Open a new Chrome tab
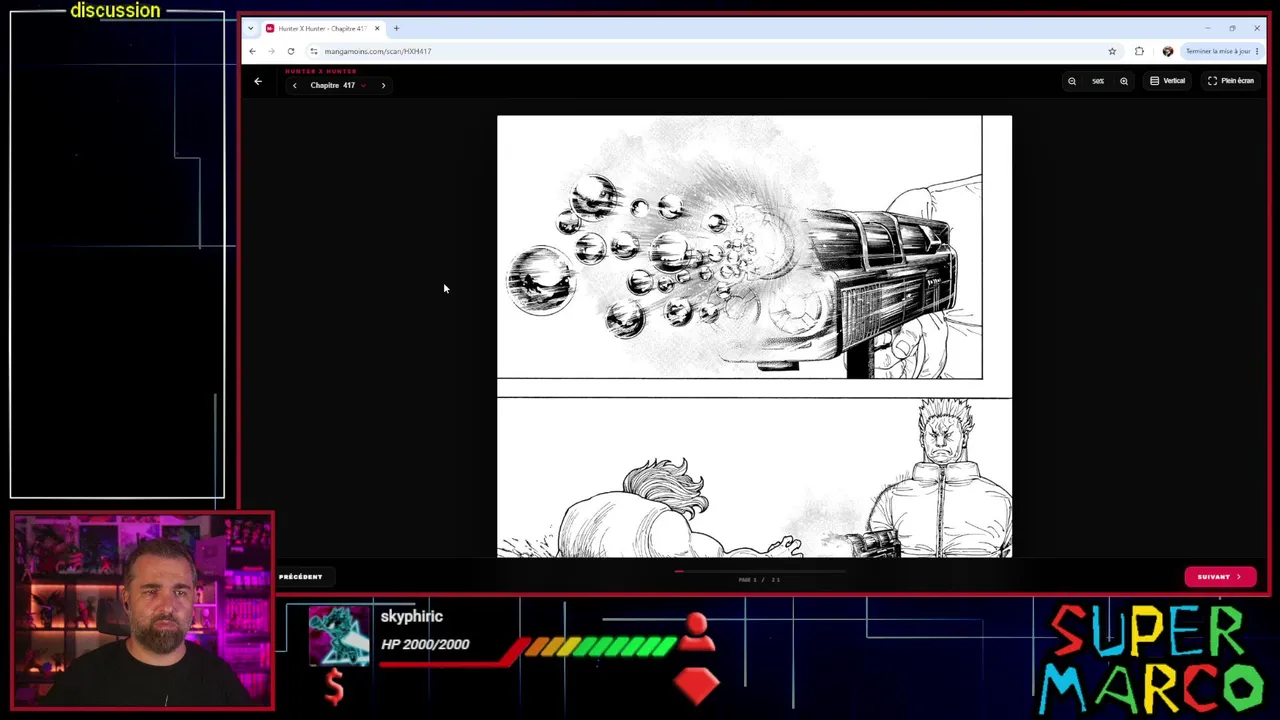Screen dimensions: 1280x720 (396, 28)
